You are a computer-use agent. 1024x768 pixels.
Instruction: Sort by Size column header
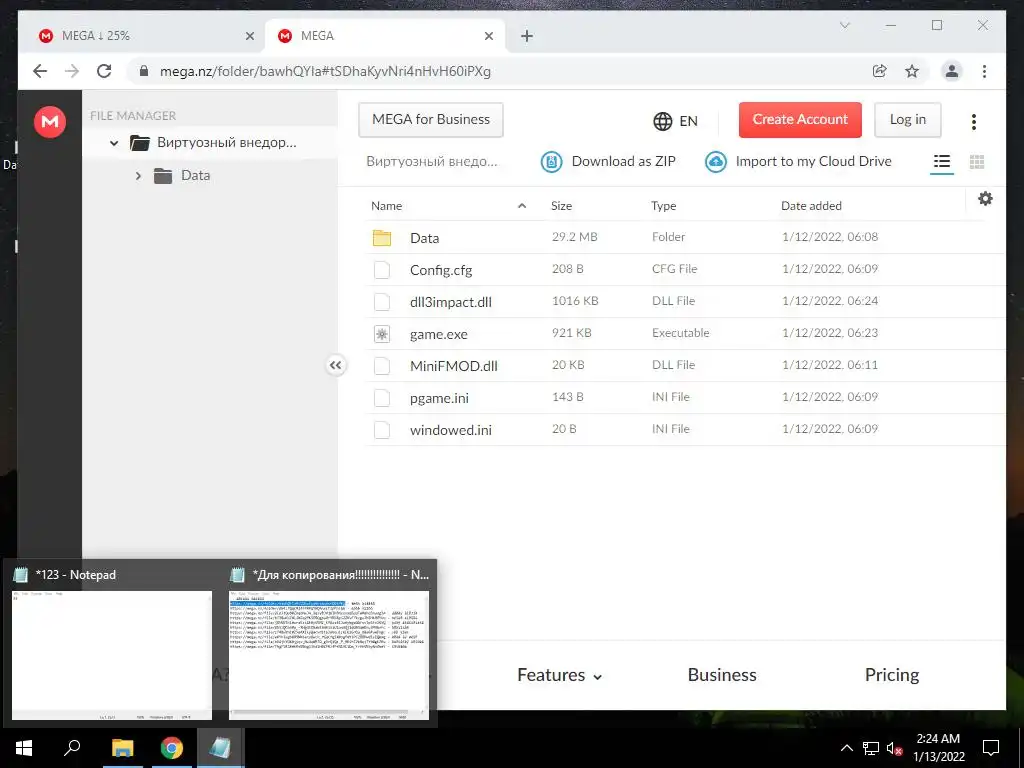[561, 206]
